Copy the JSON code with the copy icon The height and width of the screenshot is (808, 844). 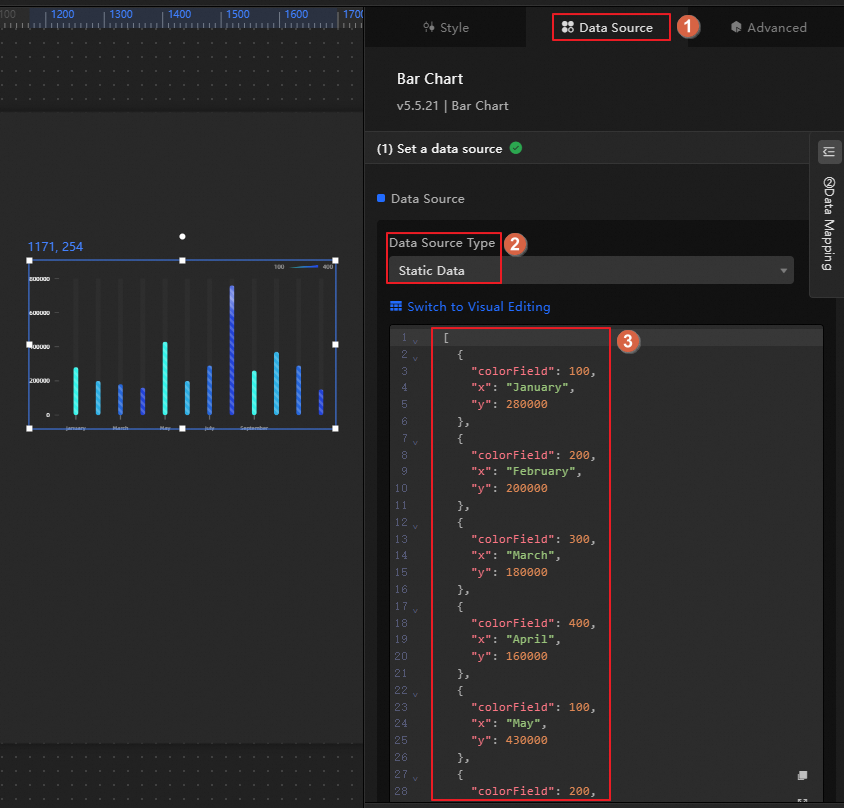point(802,775)
